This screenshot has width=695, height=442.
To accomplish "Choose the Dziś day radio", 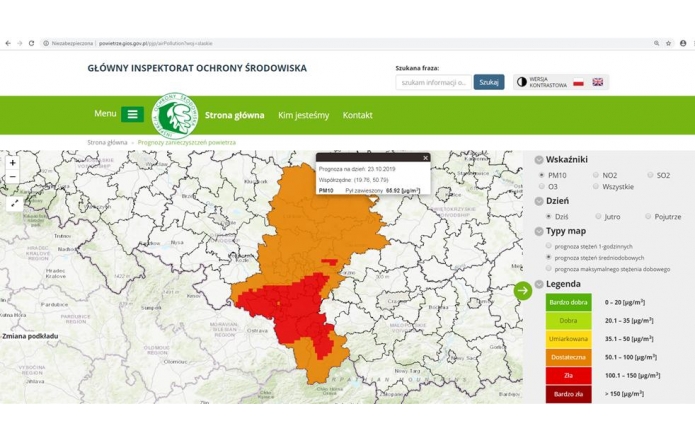I will (548, 216).
